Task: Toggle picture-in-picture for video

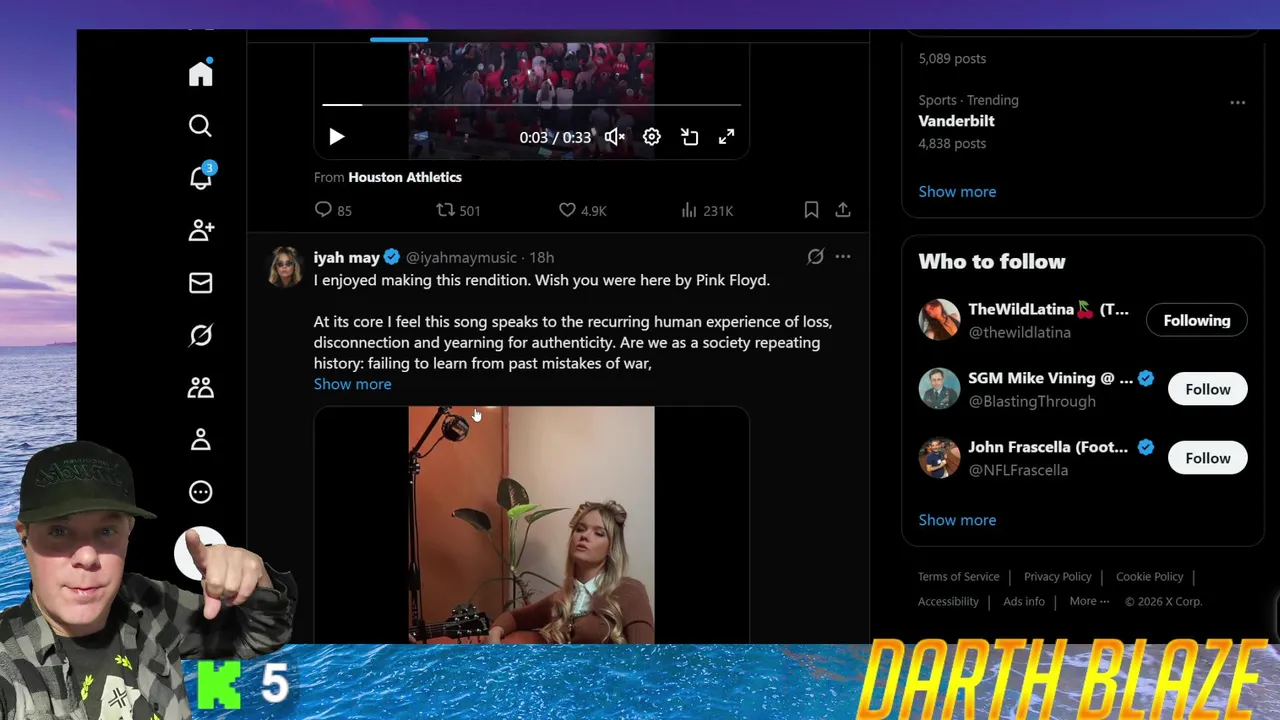Action: coord(690,137)
